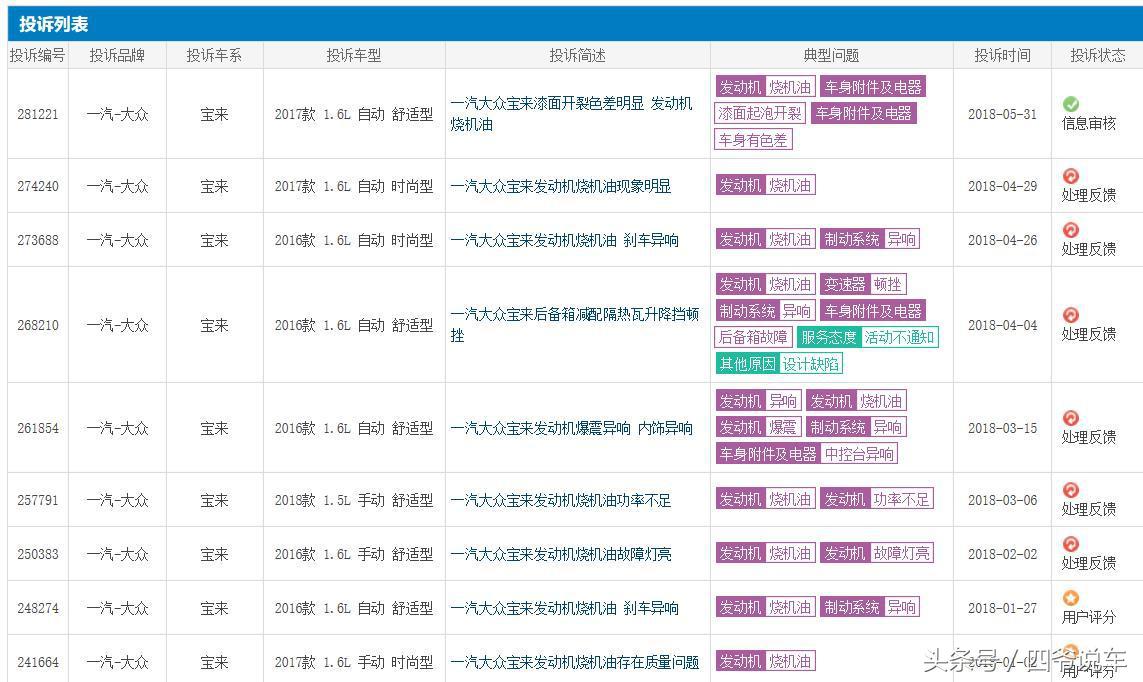1143x682 pixels.
Task: Select the 烧机油 tag in complaint 274240 row
Action: click(x=789, y=185)
